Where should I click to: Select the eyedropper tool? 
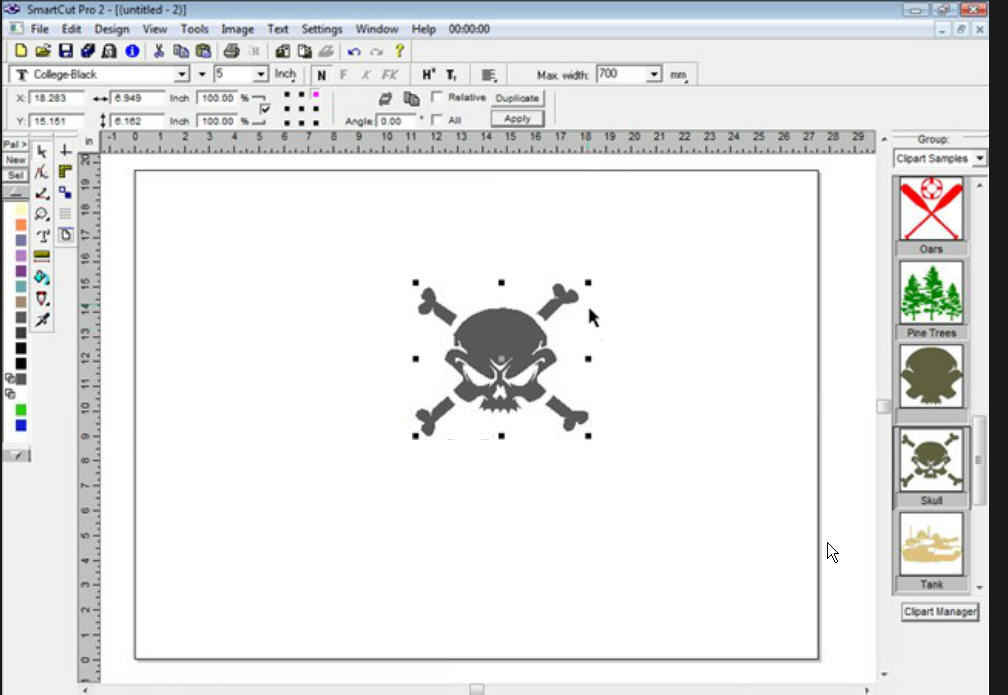[42, 320]
